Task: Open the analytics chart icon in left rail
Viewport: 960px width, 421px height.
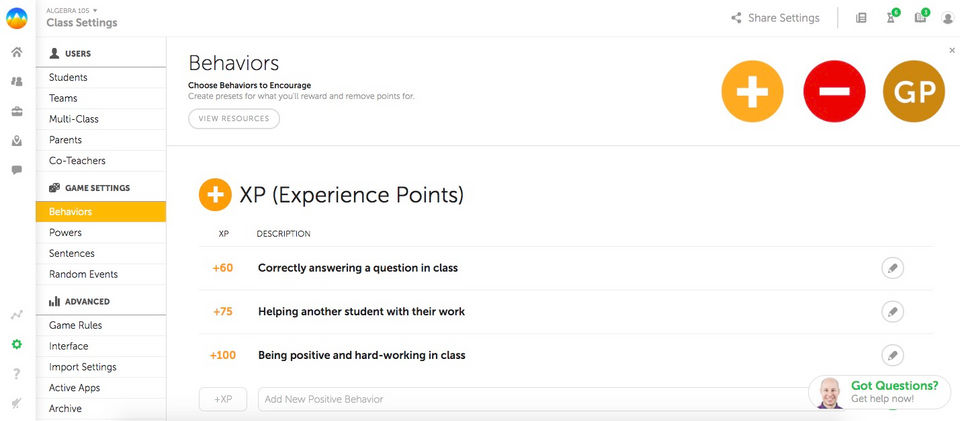Action: 17,315
